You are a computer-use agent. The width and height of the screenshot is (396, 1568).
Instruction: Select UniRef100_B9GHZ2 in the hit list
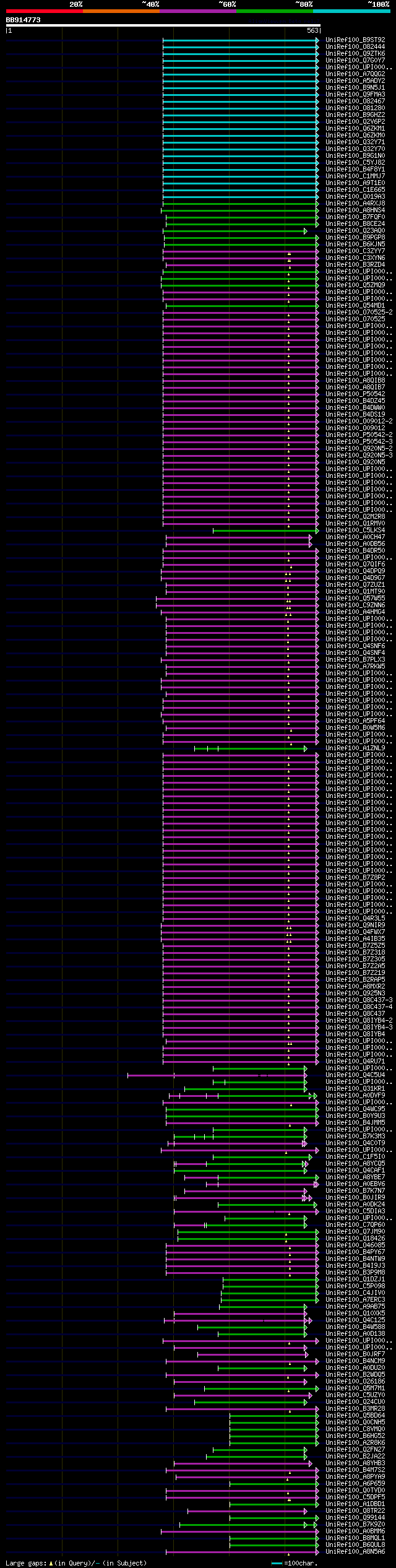coord(355,115)
